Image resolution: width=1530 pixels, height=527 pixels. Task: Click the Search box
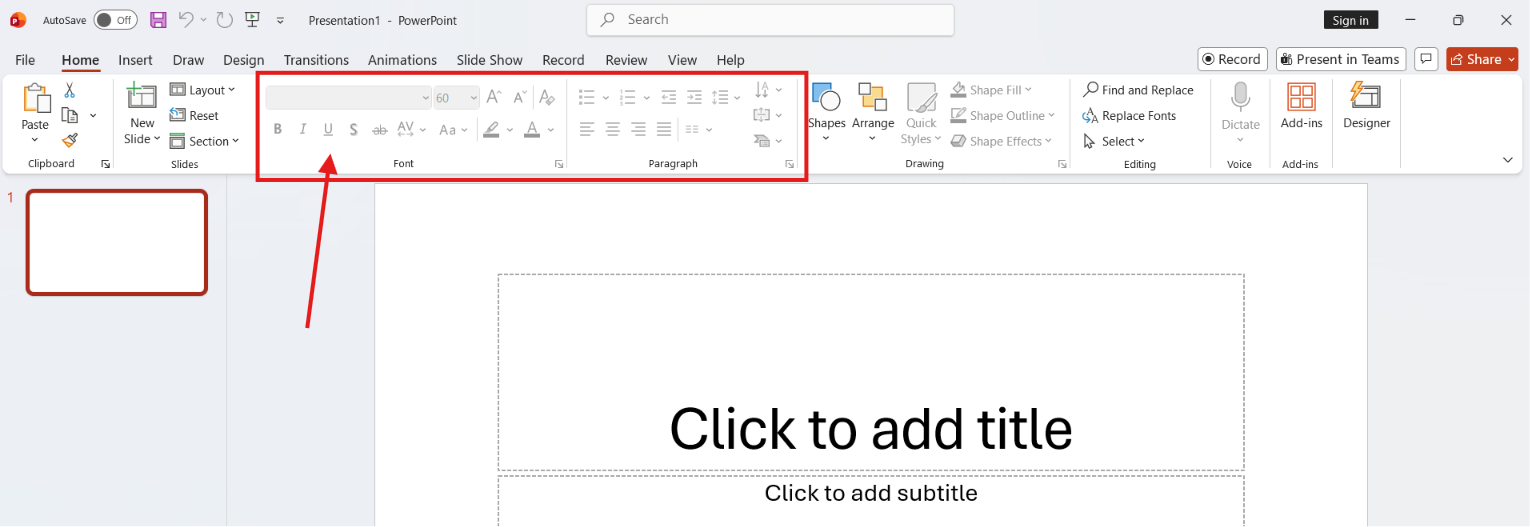pos(770,20)
